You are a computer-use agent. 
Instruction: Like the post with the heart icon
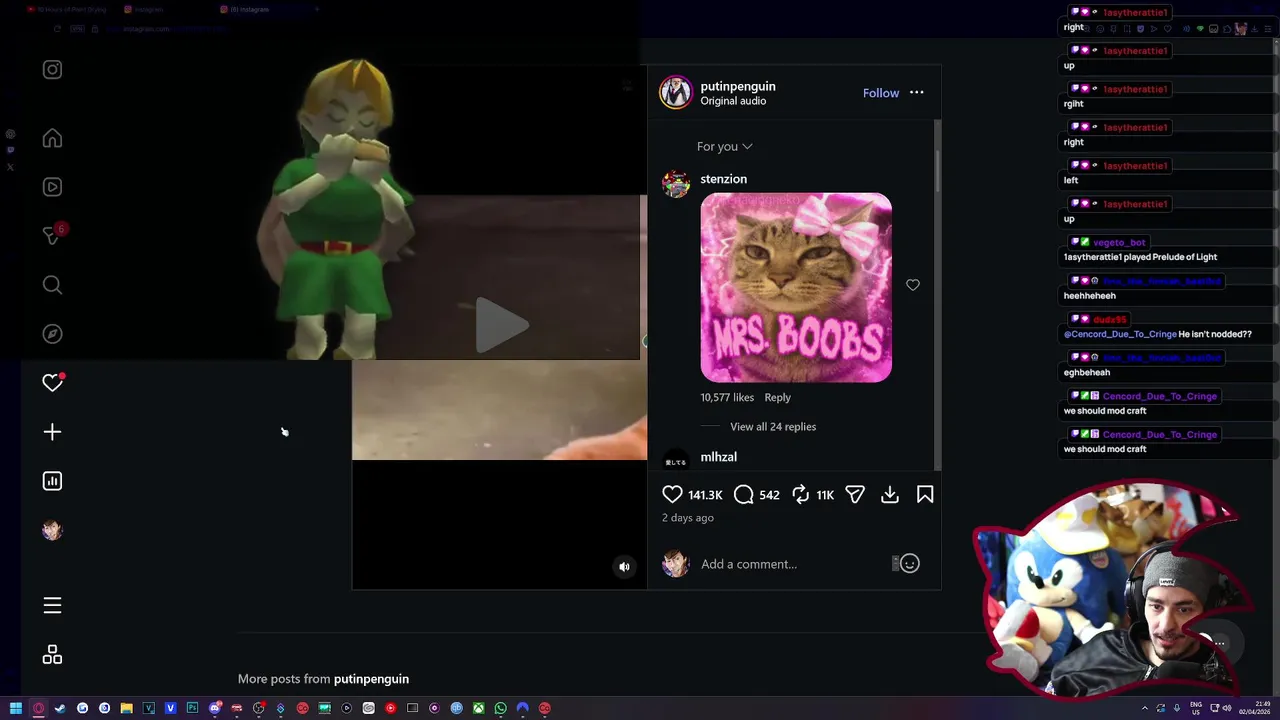point(672,494)
